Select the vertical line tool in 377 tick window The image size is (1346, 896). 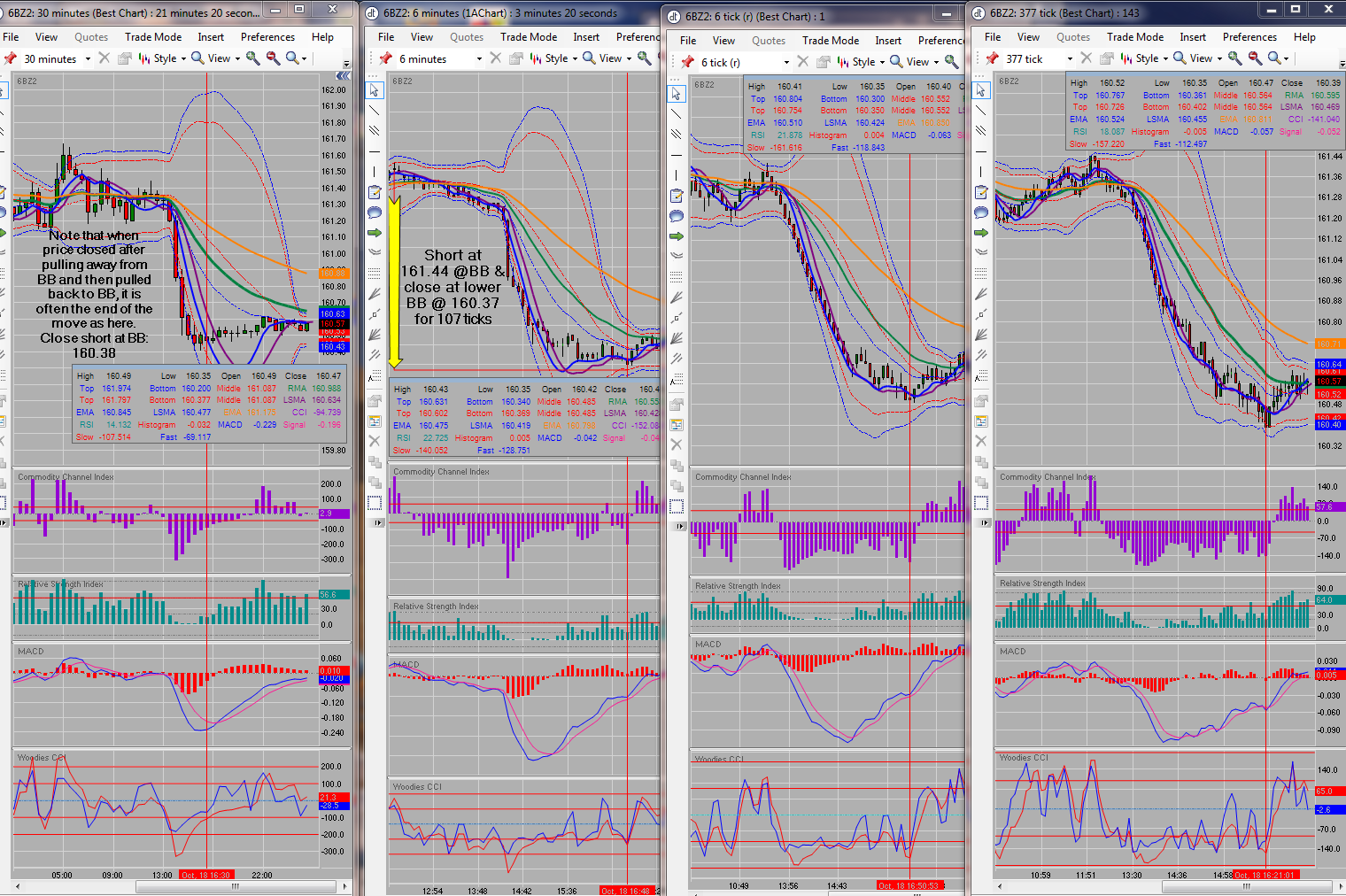981,172
